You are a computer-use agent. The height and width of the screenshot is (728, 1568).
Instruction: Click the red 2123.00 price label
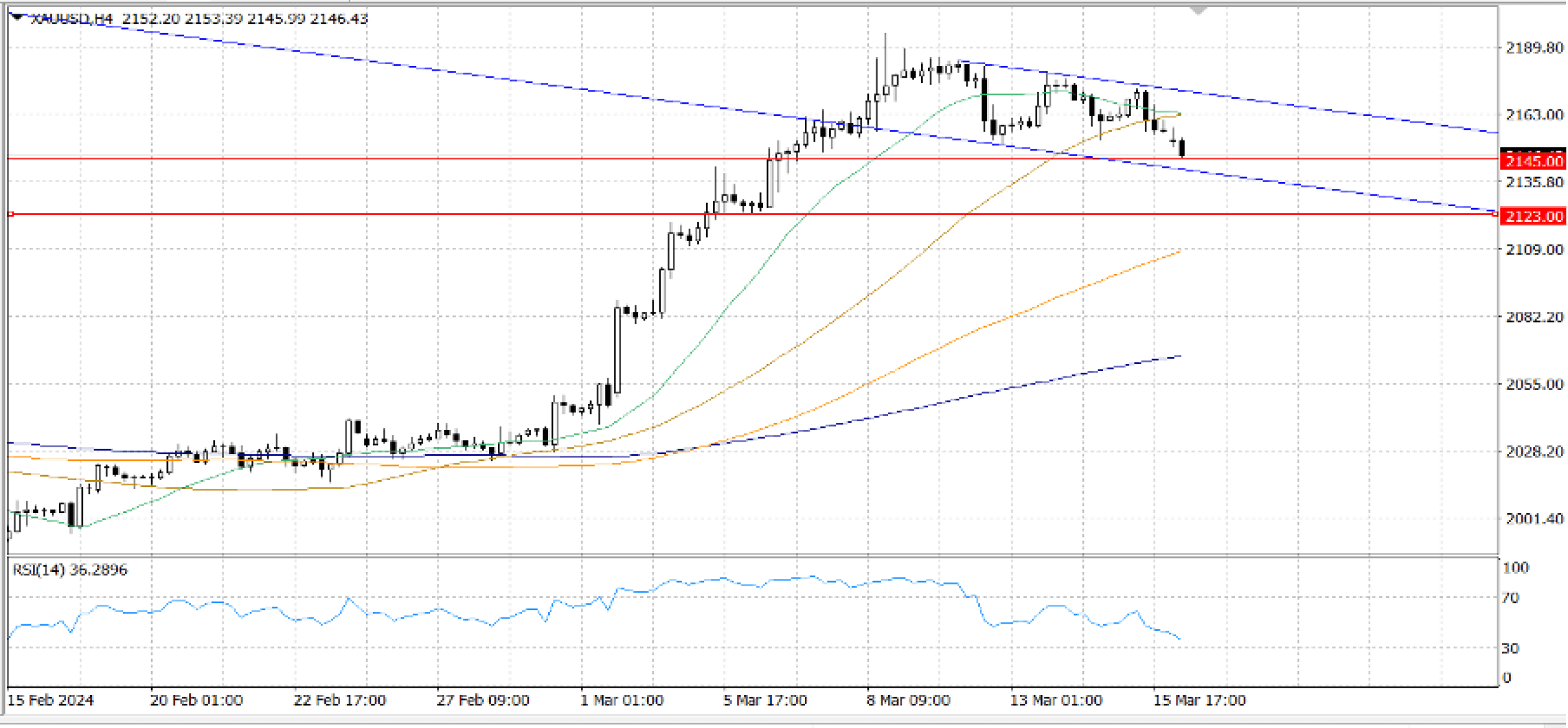[1533, 216]
